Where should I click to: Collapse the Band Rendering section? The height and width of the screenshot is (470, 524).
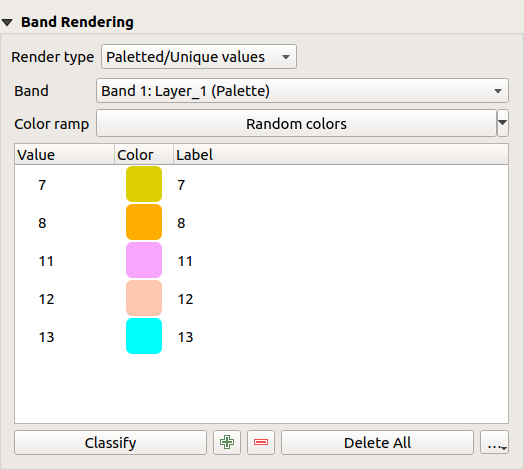(x=7, y=22)
